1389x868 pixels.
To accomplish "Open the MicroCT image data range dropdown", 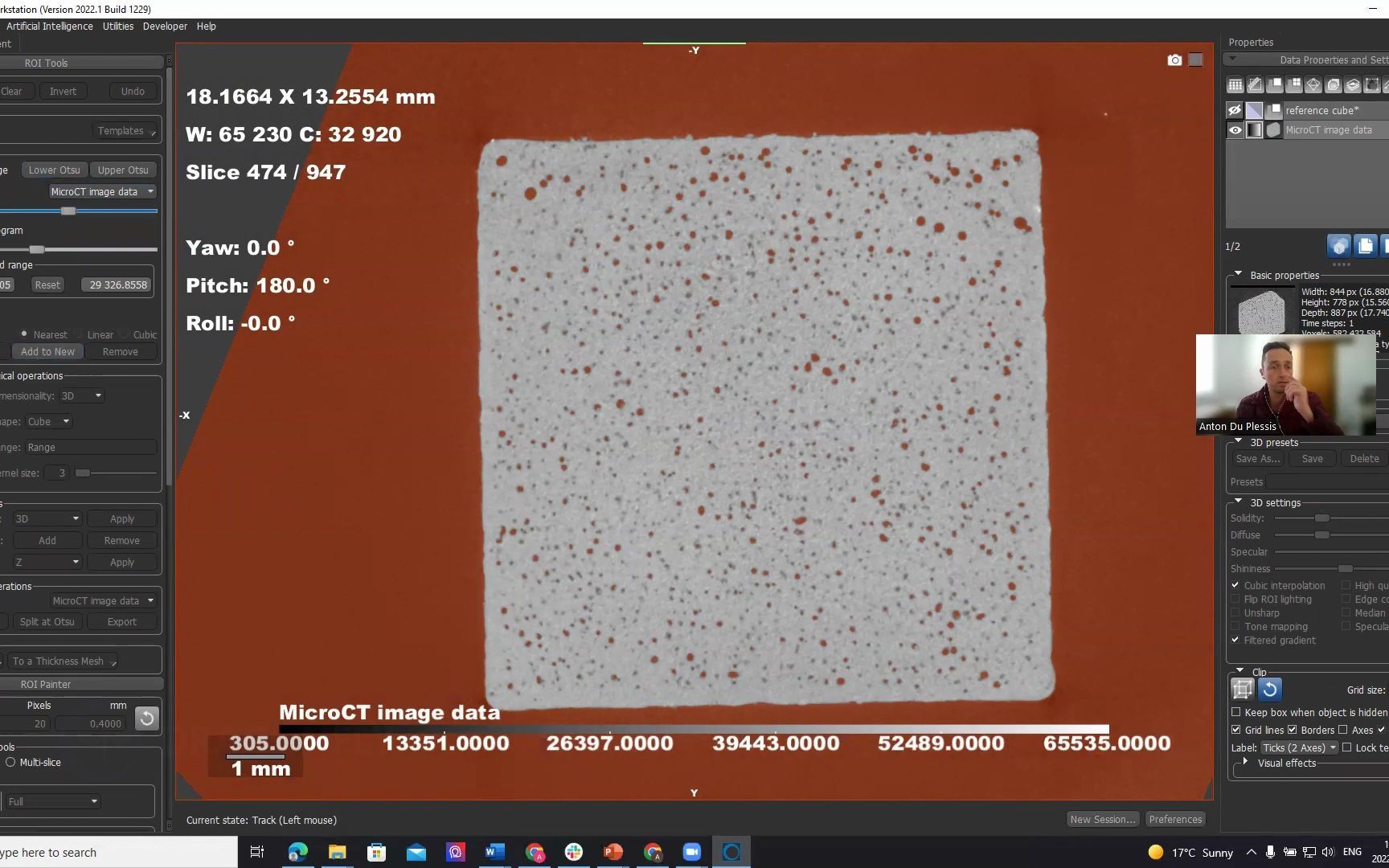I will click(101, 191).
